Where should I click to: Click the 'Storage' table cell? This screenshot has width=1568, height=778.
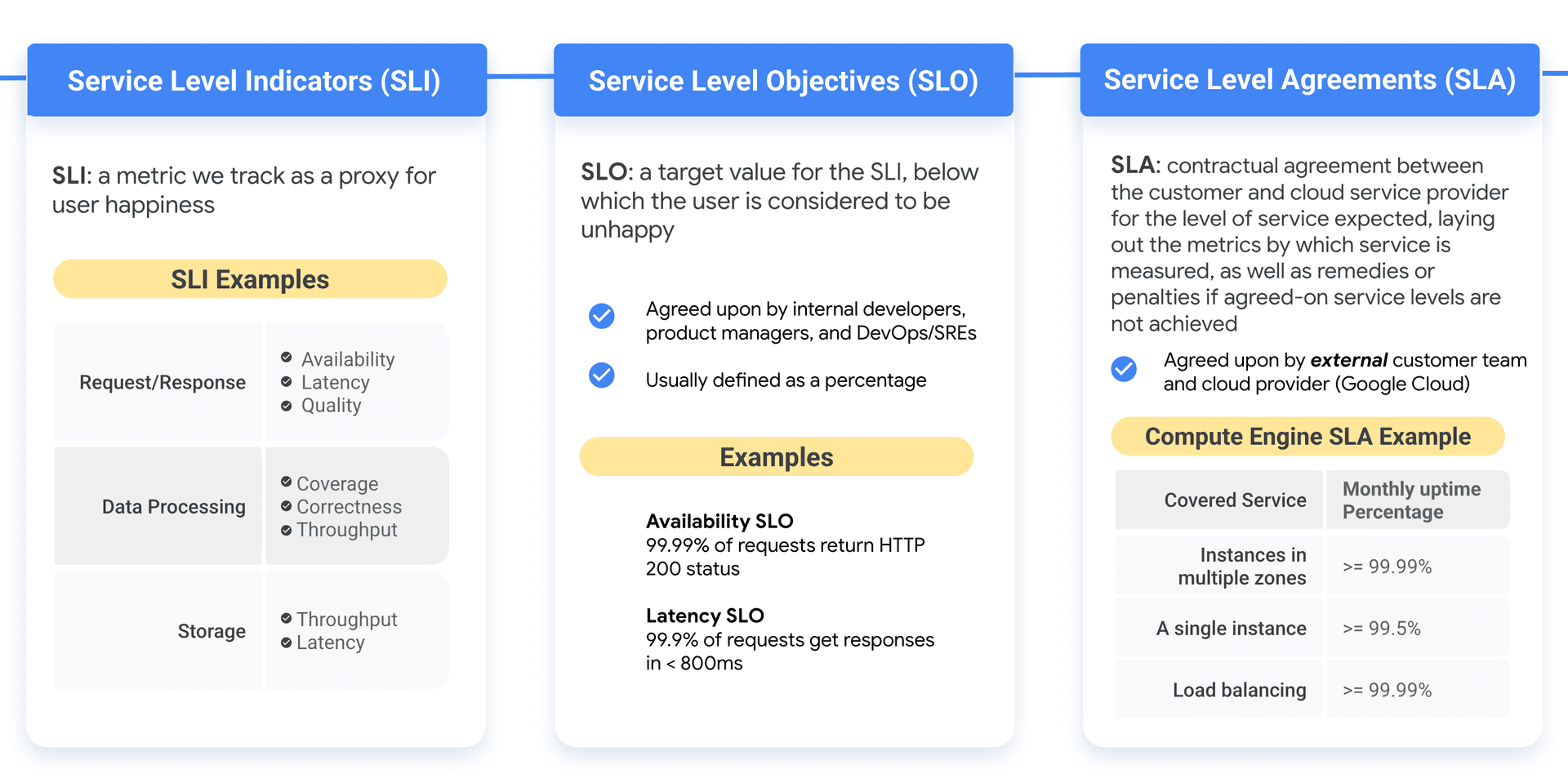pos(158,630)
